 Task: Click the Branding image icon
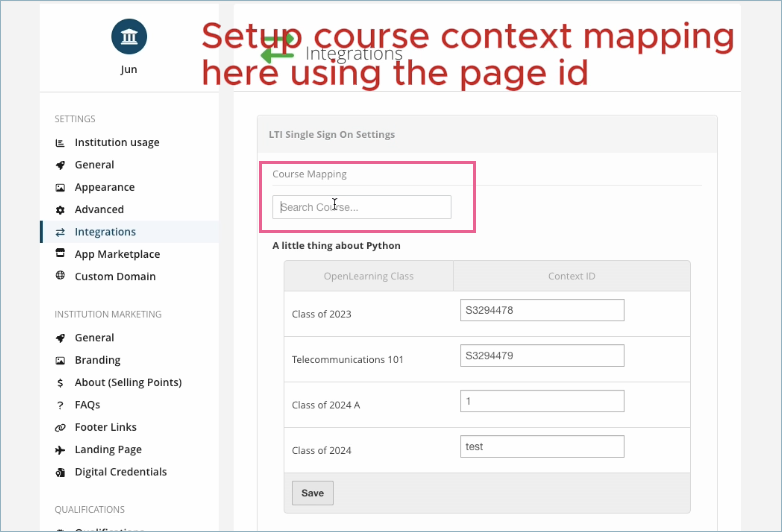[x=60, y=360]
